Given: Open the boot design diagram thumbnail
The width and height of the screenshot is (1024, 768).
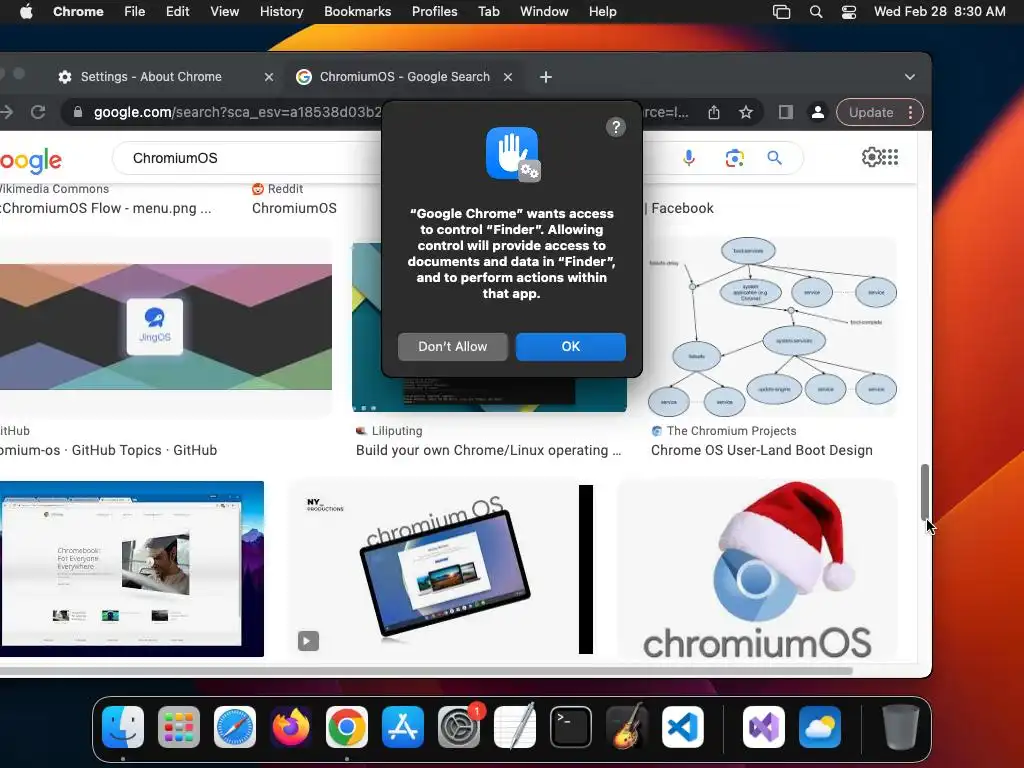Looking at the screenshot, I should click(773, 327).
